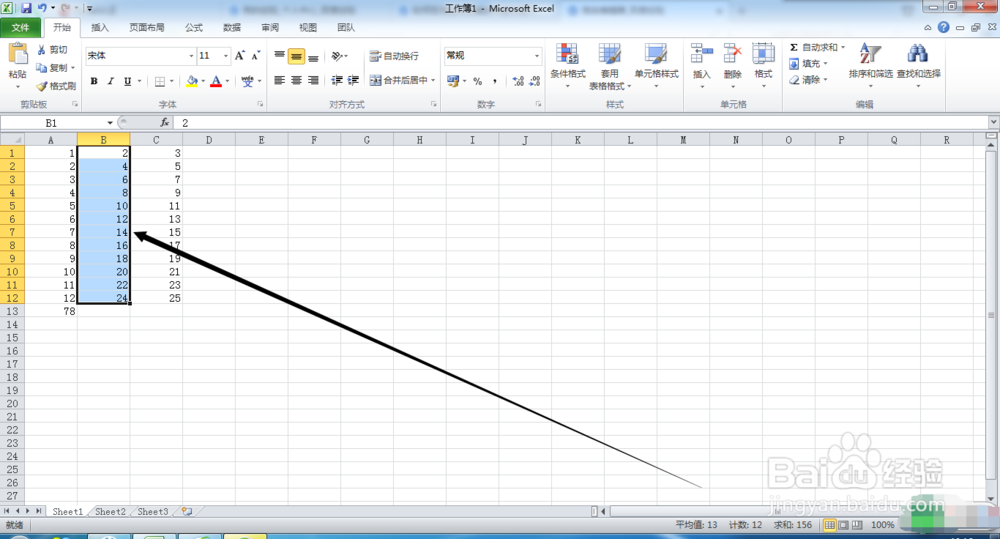Click the Undo arrow in quick access toolbar
This screenshot has width=1000, height=539.
pyautogui.click(x=41, y=8)
